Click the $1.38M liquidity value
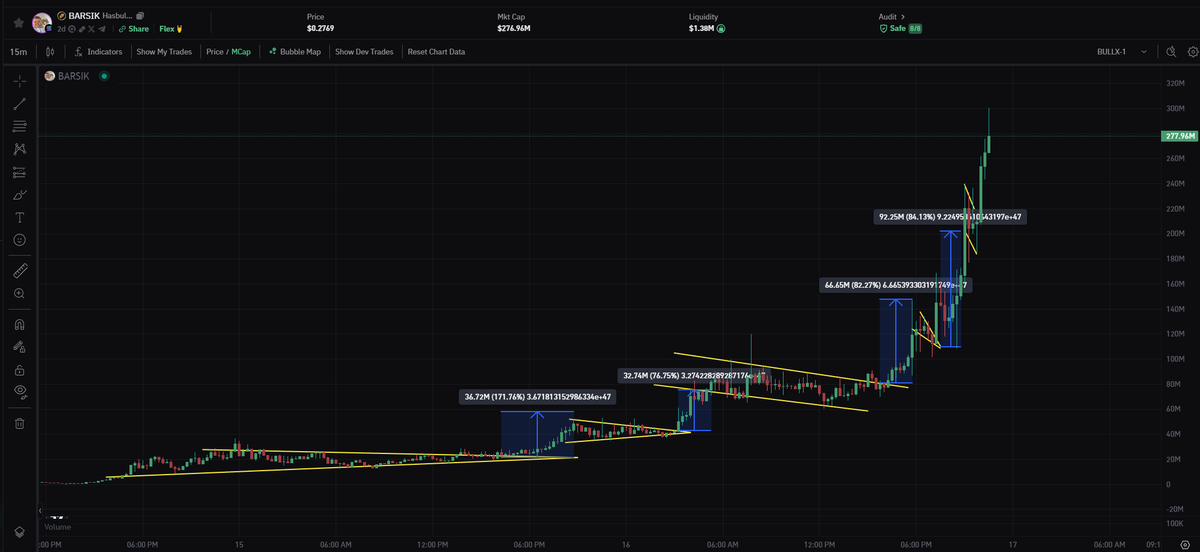The height and width of the screenshot is (552, 1200). 700,29
